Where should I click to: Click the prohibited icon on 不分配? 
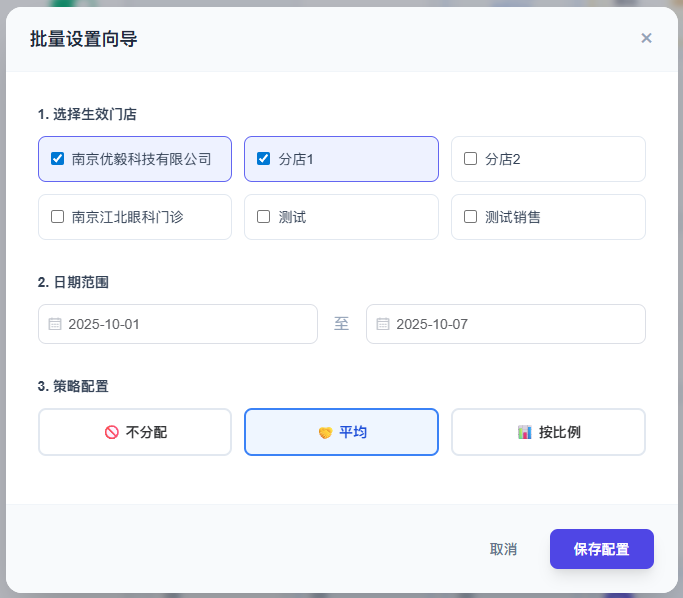click(112, 432)
